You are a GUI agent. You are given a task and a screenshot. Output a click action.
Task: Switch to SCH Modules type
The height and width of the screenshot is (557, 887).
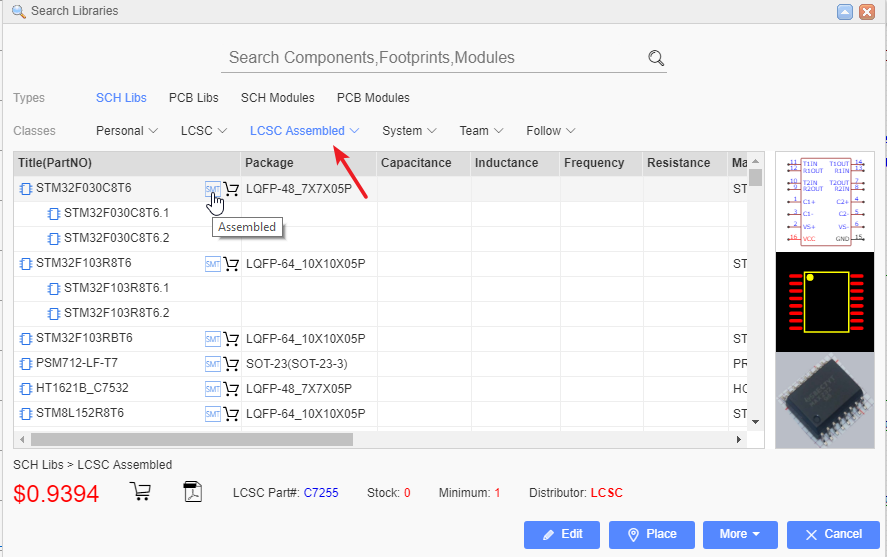tap(277, 98)
